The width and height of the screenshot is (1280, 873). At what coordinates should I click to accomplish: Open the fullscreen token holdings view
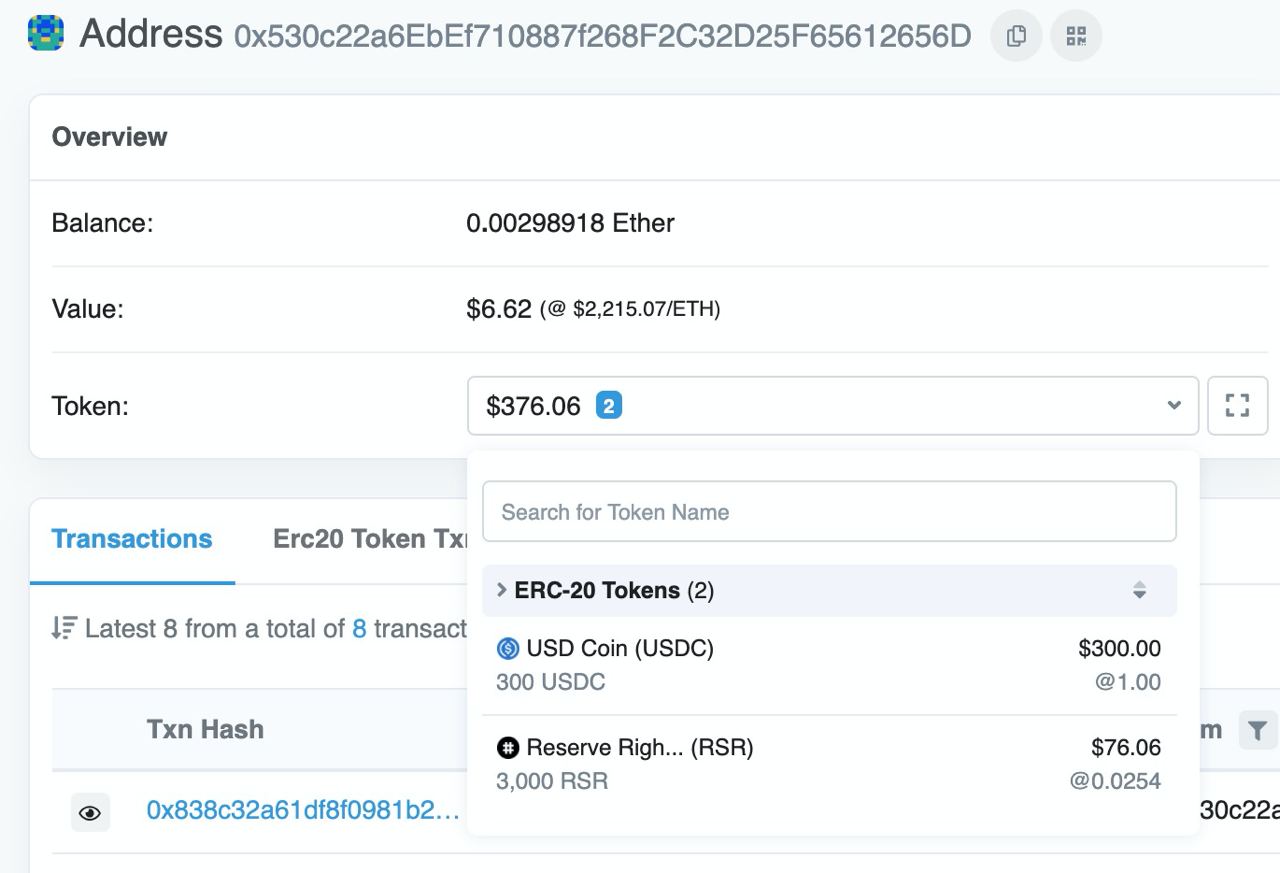click(1237, 405)
